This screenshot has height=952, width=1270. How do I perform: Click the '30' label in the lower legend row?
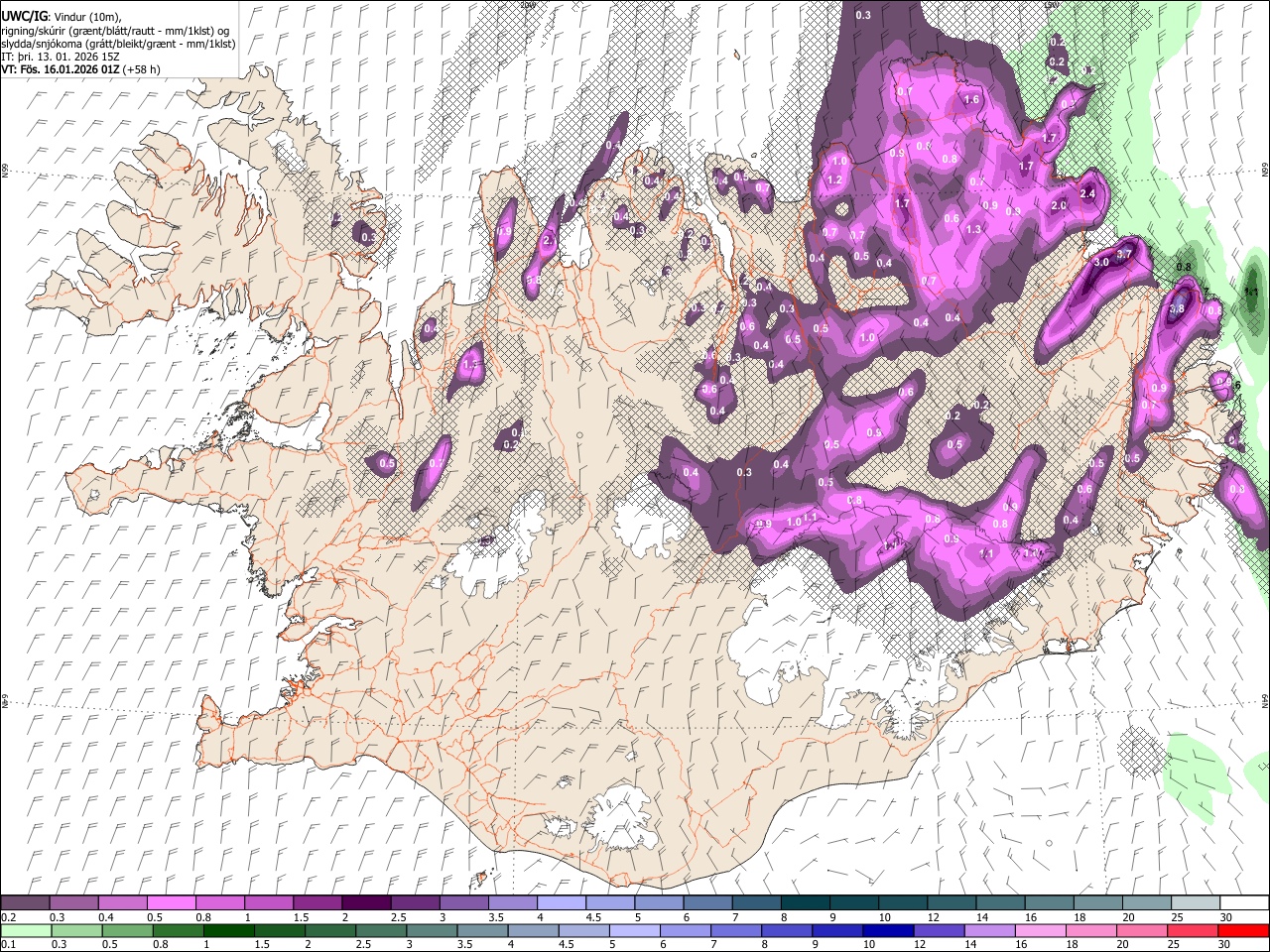click(x=1224, y=945)
